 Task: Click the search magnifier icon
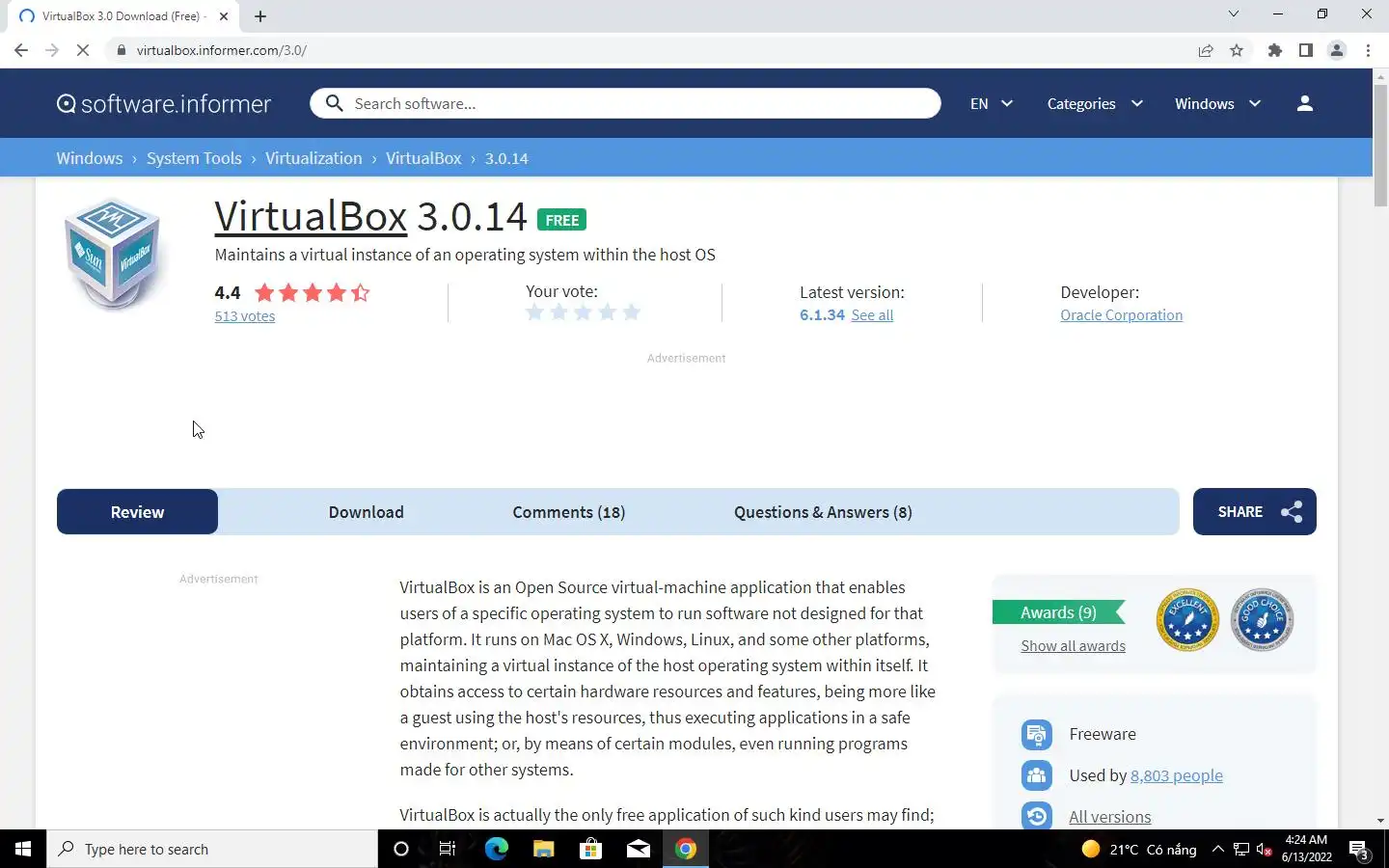[x=334, y=103]
